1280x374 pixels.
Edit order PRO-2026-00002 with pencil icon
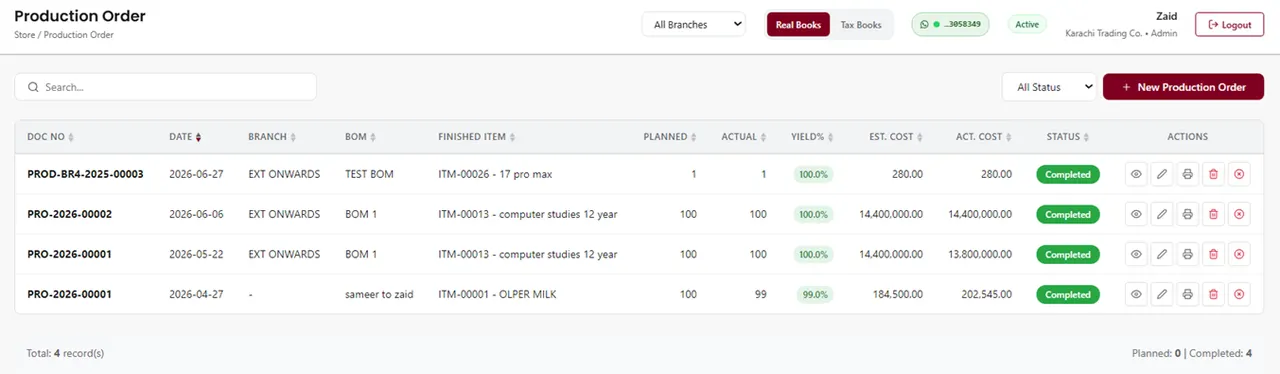point(1162,214)
